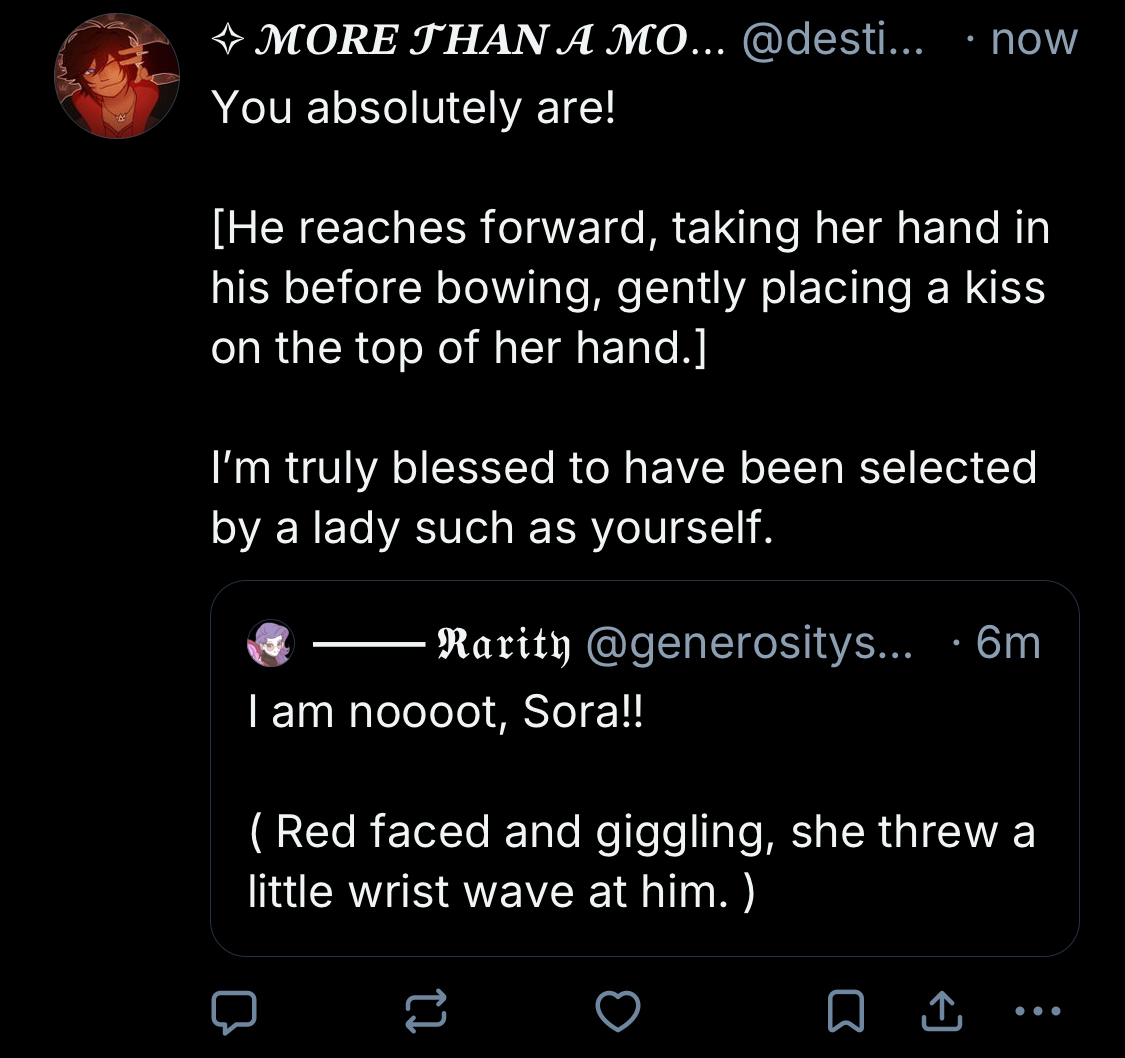Viewport: 1125px width, 1058px height.
Task: Open the red-haired character profile avatar
Action: coord(116,76)
